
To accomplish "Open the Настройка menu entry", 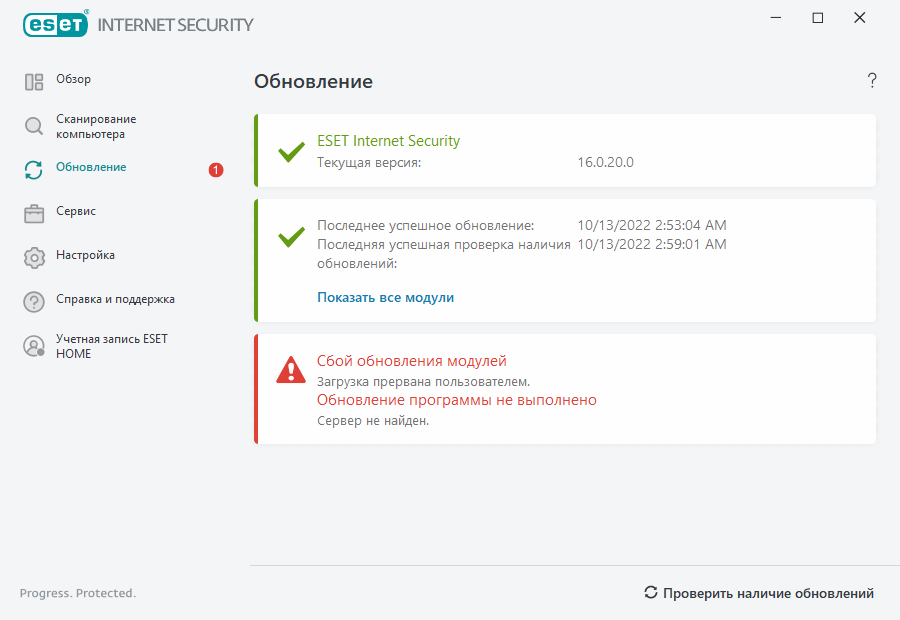I will click(88, 256).
